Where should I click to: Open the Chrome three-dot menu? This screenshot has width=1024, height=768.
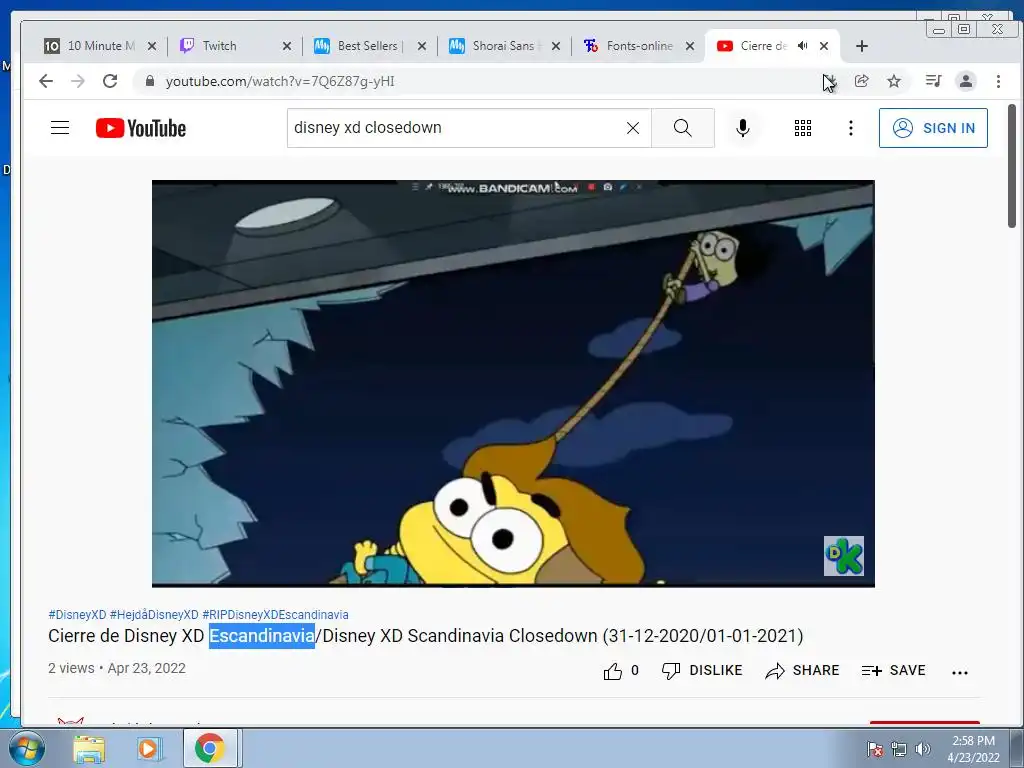point(998,81)
